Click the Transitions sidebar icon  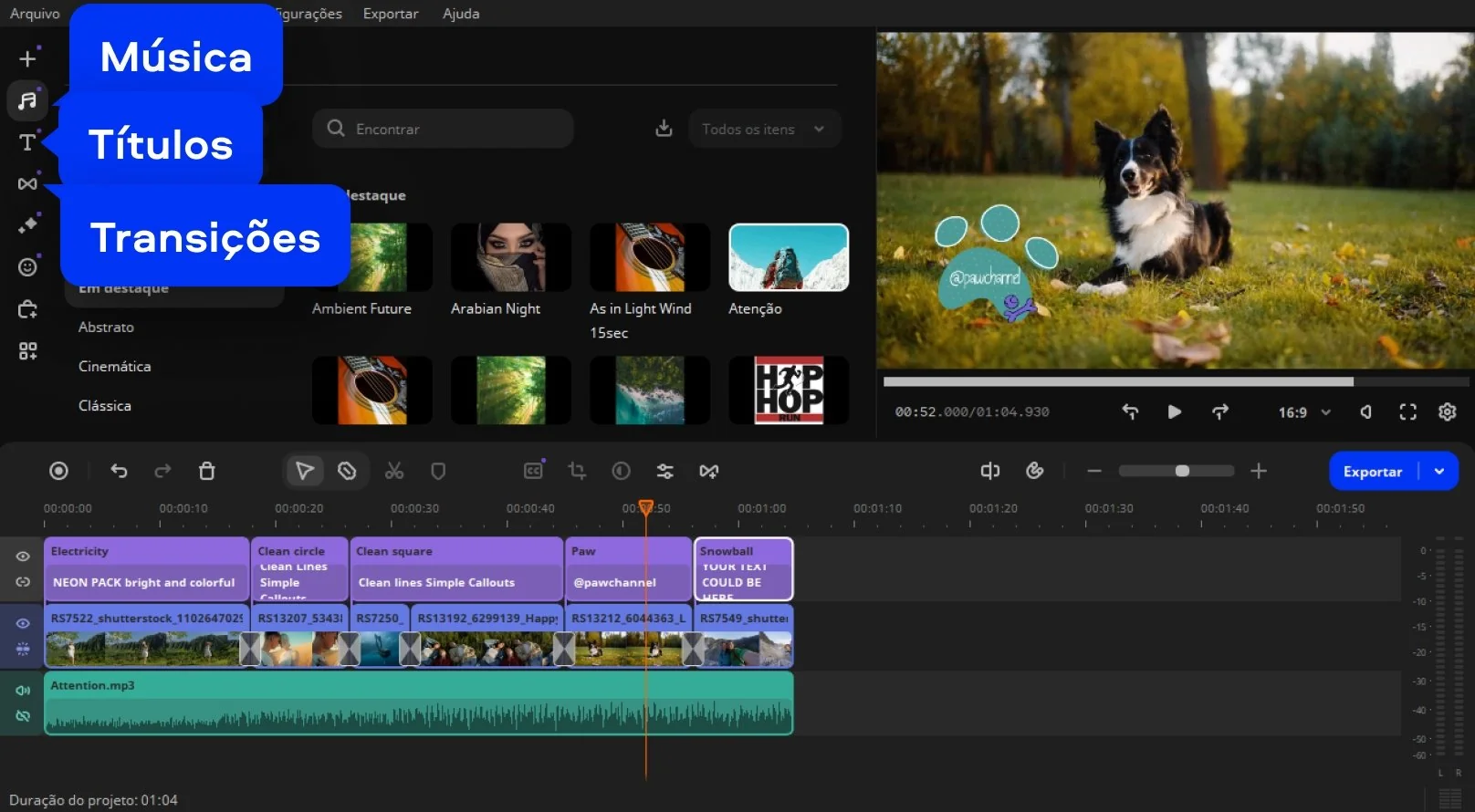click(x=27, y=183)
